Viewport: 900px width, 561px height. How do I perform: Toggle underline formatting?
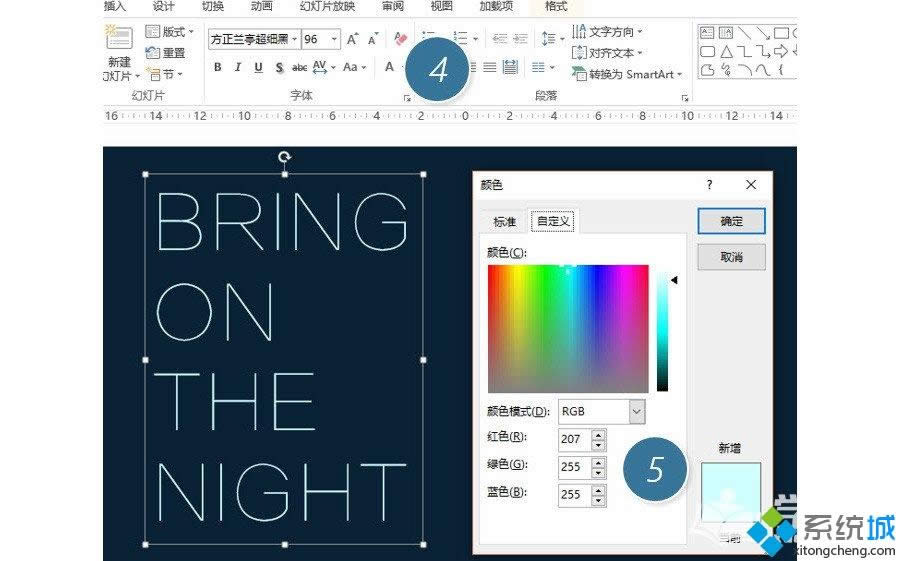258,67
